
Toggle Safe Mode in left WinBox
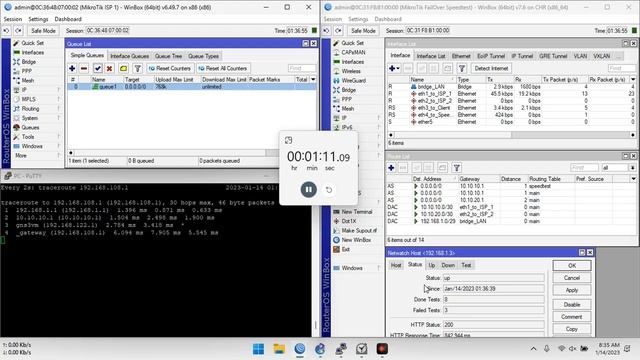[43, 31]
